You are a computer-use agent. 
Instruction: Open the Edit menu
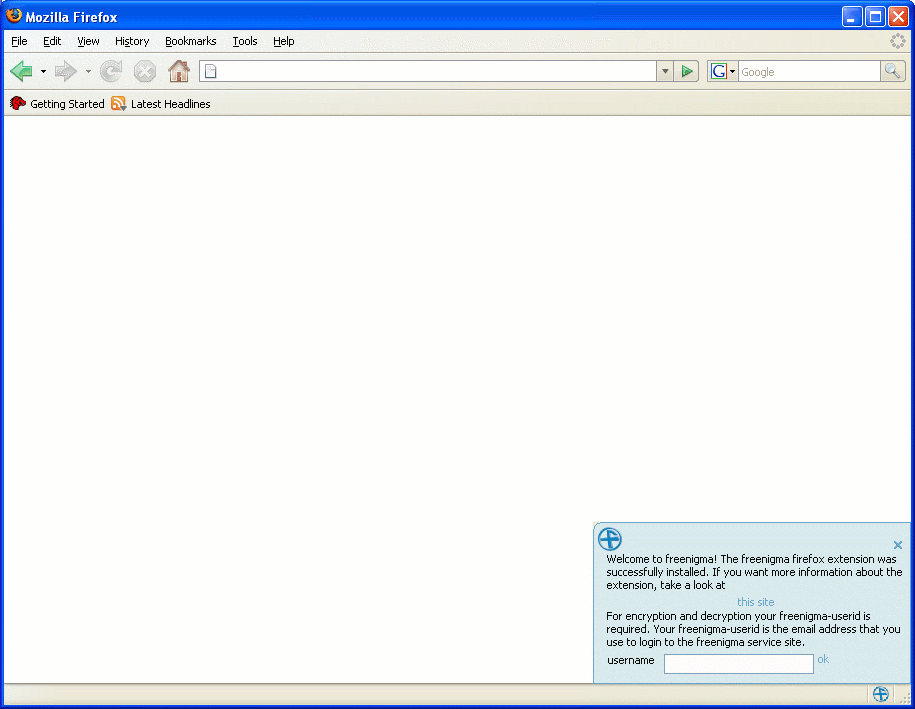pyautogui.click(x=52, y=41)
